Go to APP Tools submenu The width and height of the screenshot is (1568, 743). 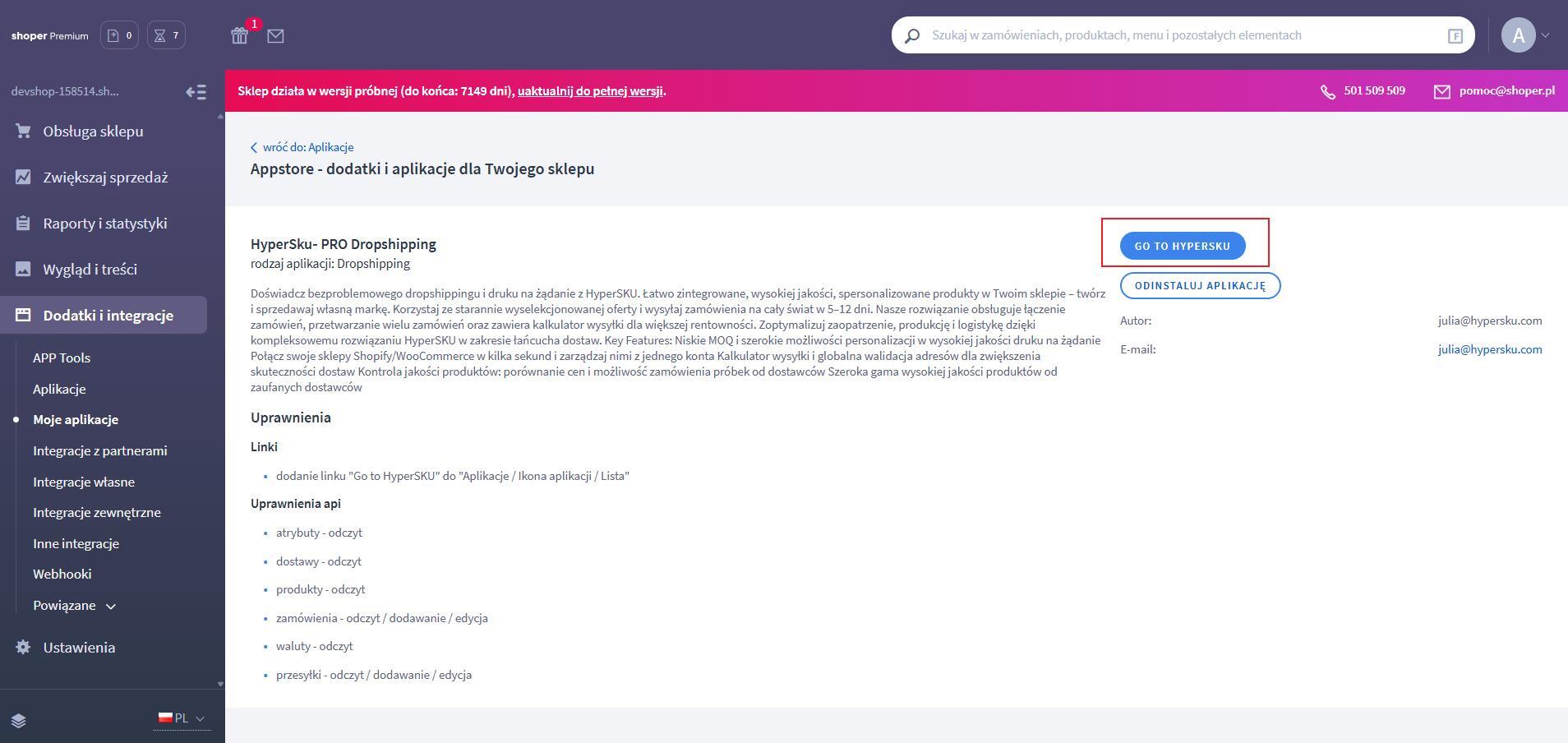62,358
